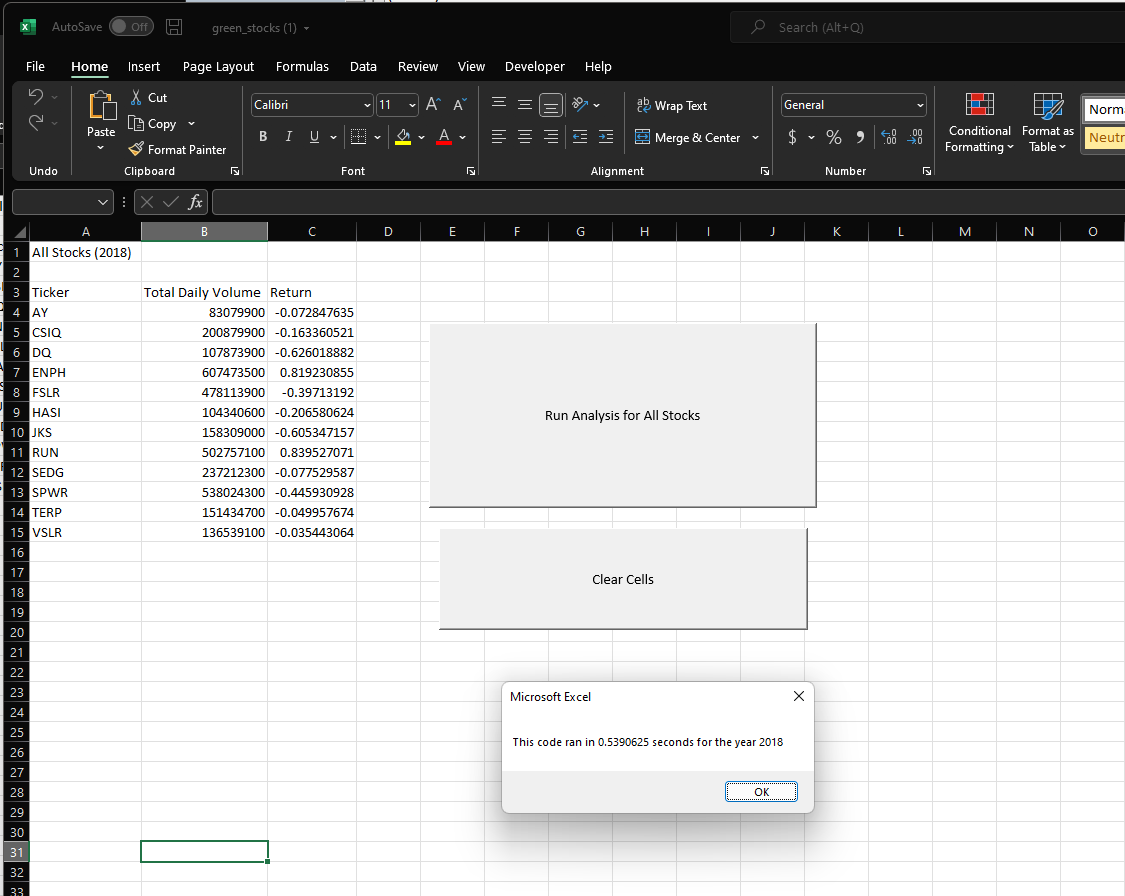Open Insert Function fx dialog
Screen dimensions: 1125x896
pos(194,202)
